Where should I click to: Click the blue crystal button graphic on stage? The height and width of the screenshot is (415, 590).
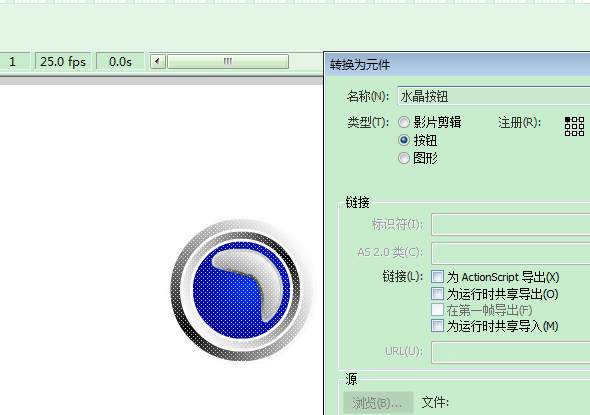(x=241, y=289)
